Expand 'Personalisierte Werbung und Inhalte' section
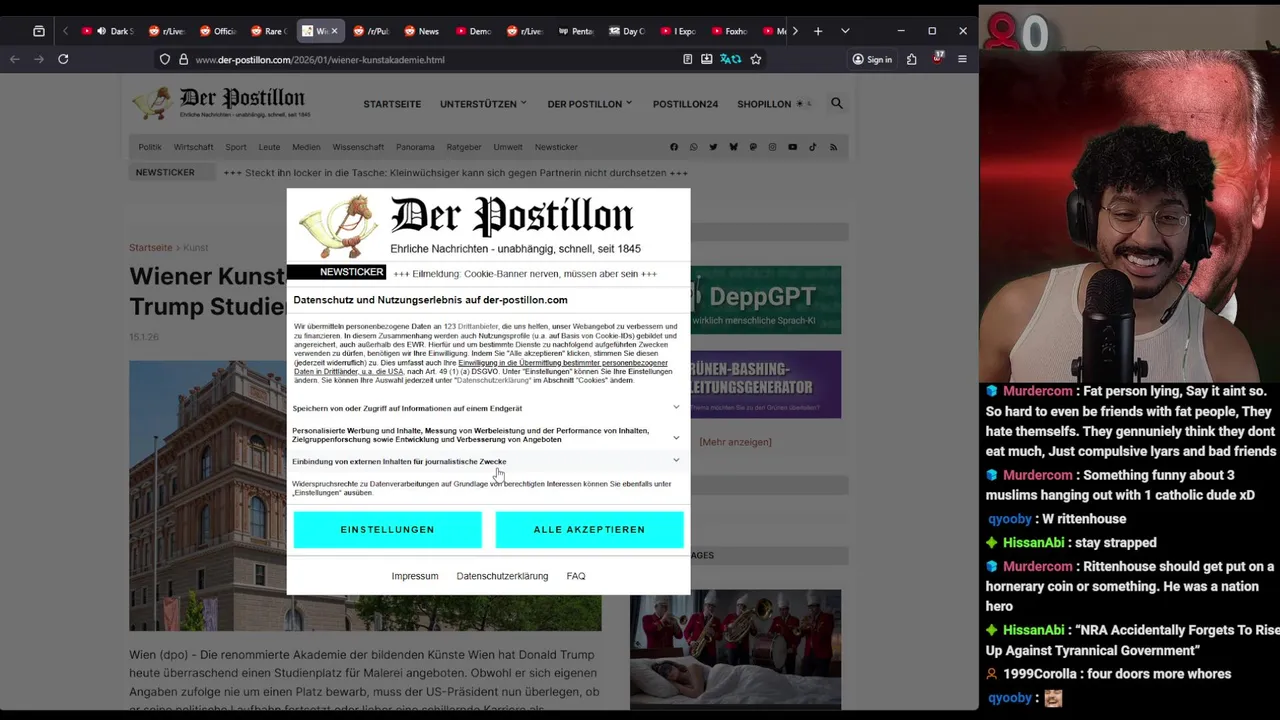The image size is (1280, 720). pos(486,435)
